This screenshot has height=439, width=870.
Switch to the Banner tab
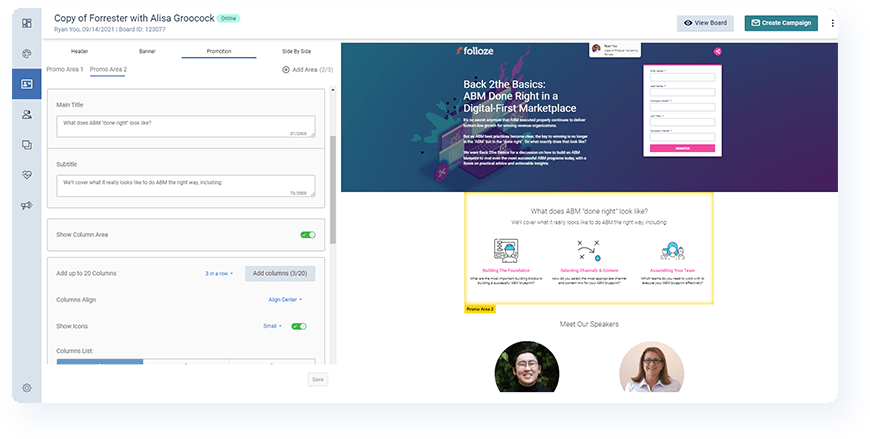147,50
